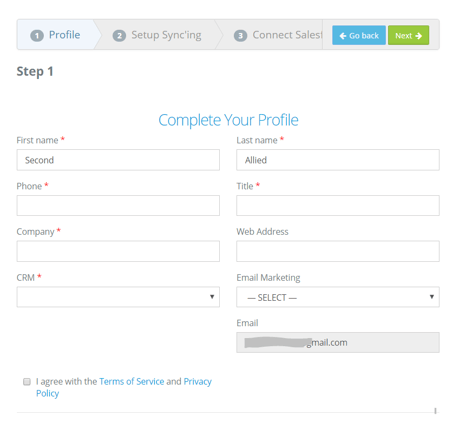
Task: Click the right arrow on Next
Action: point(419,36)
